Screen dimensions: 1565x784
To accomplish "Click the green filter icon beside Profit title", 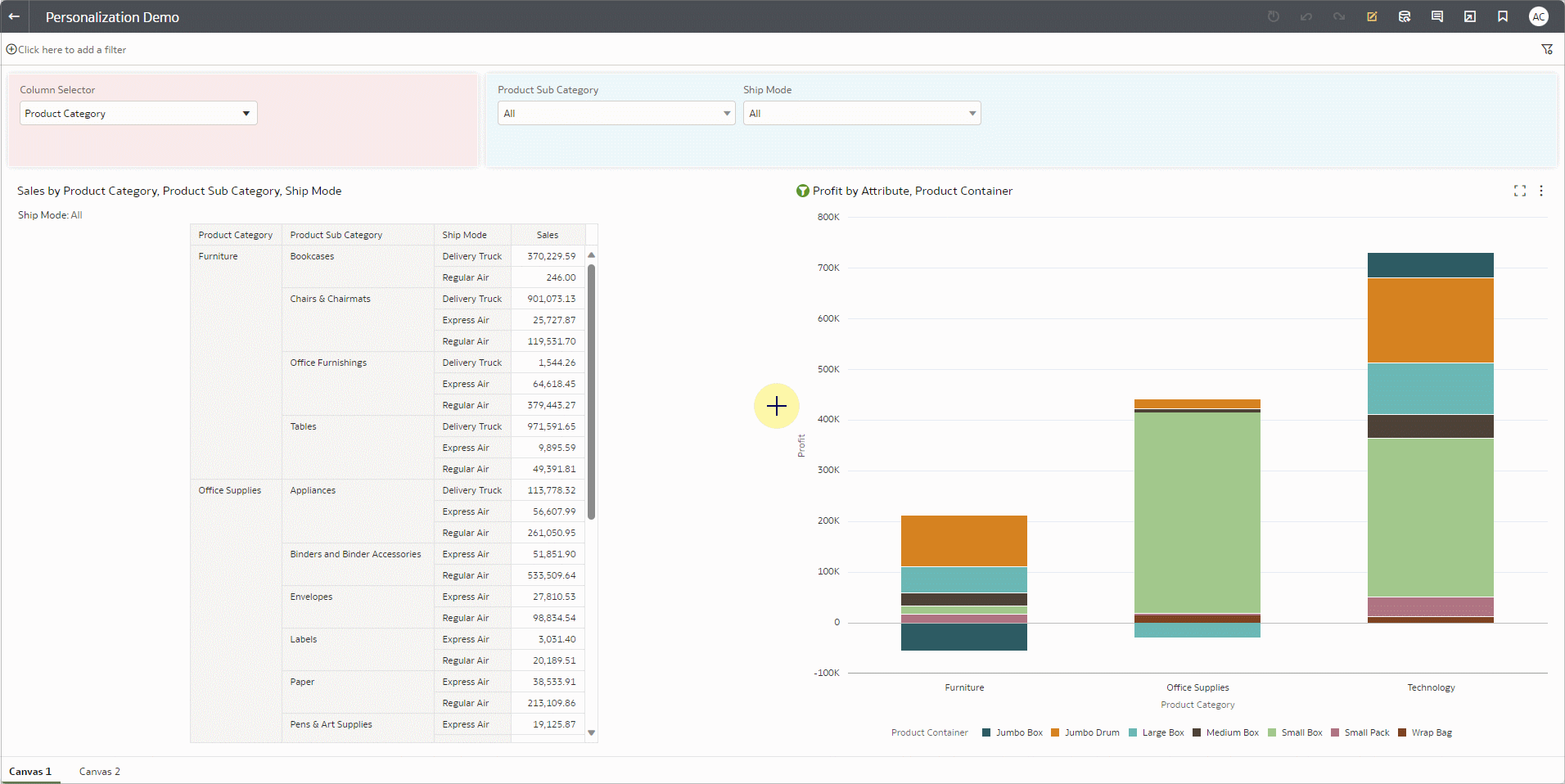I will (802, 191).
